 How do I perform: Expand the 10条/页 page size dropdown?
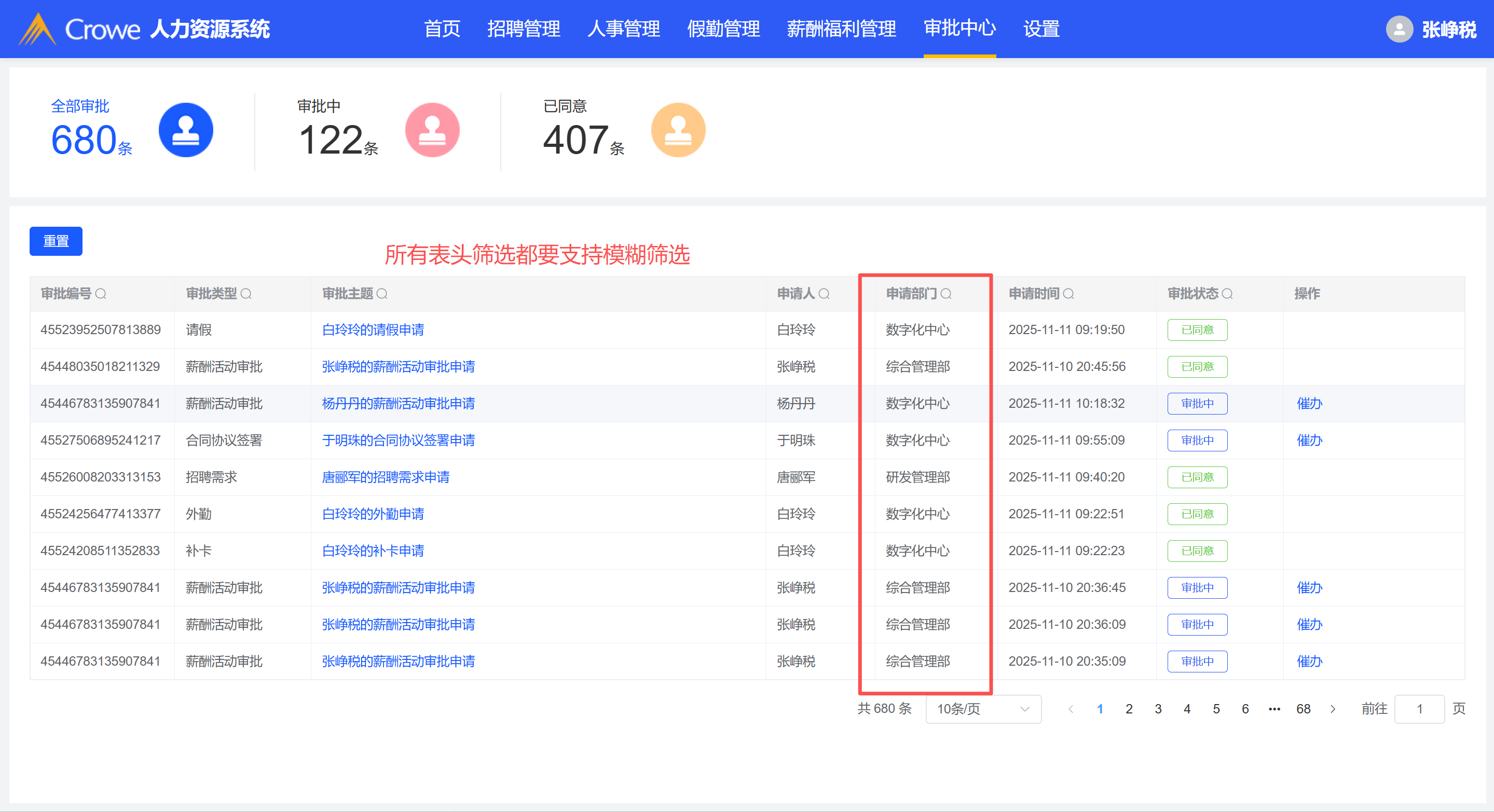(x=983, y=709)
